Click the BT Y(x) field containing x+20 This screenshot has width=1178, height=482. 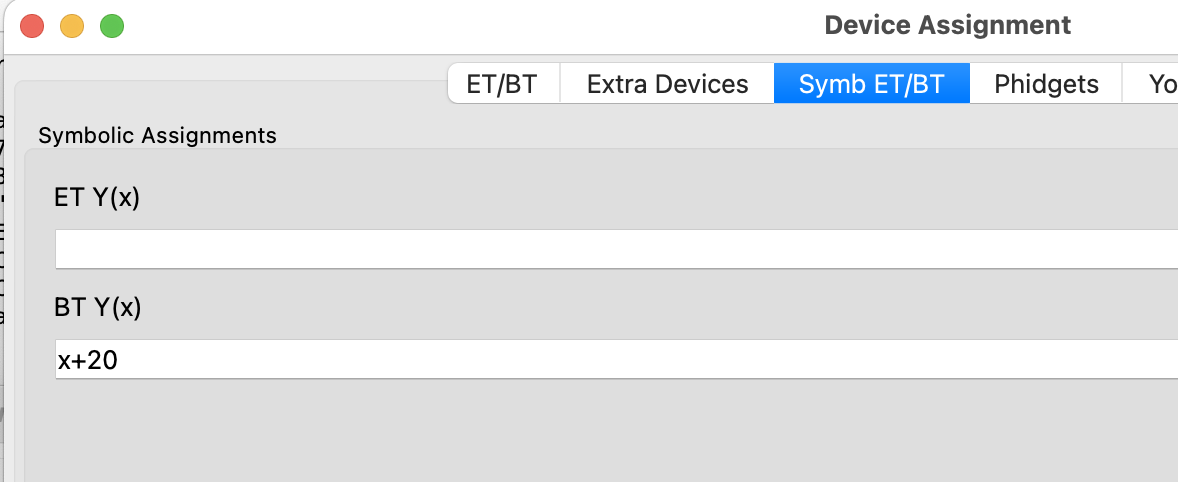click(616, 360)
